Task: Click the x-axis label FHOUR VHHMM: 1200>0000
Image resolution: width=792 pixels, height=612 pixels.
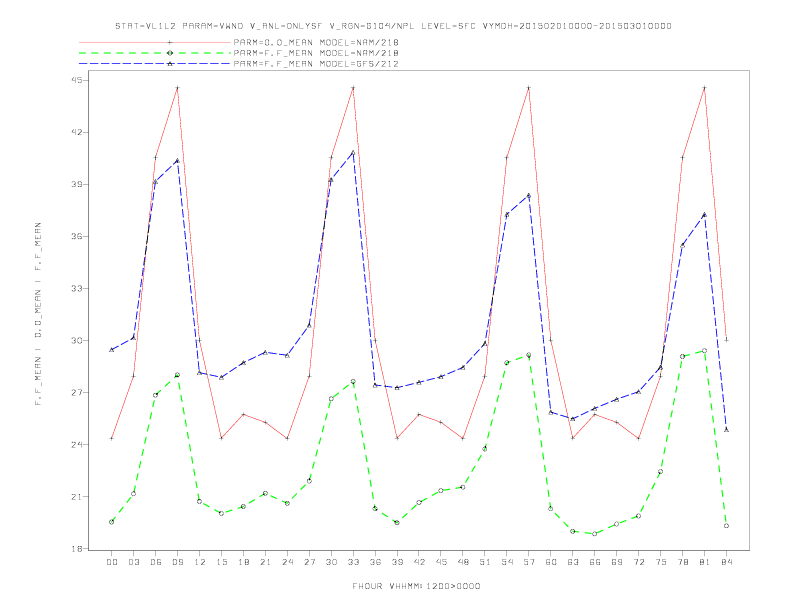Action: click(x=416, y=586)
